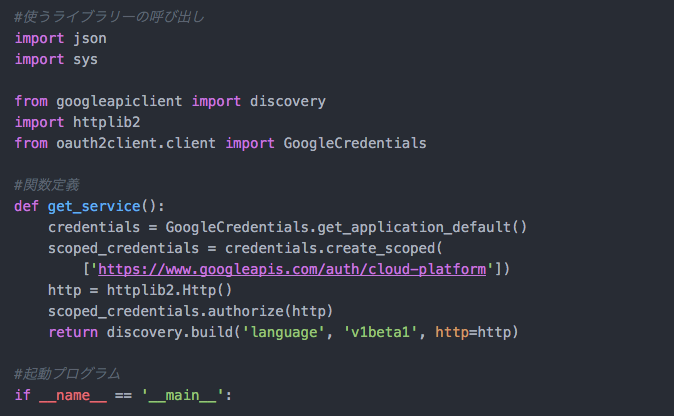This screenshot has width=674, height=416.
Task: Click 'oauth2client.client' module name
Action: coord(136,144)
